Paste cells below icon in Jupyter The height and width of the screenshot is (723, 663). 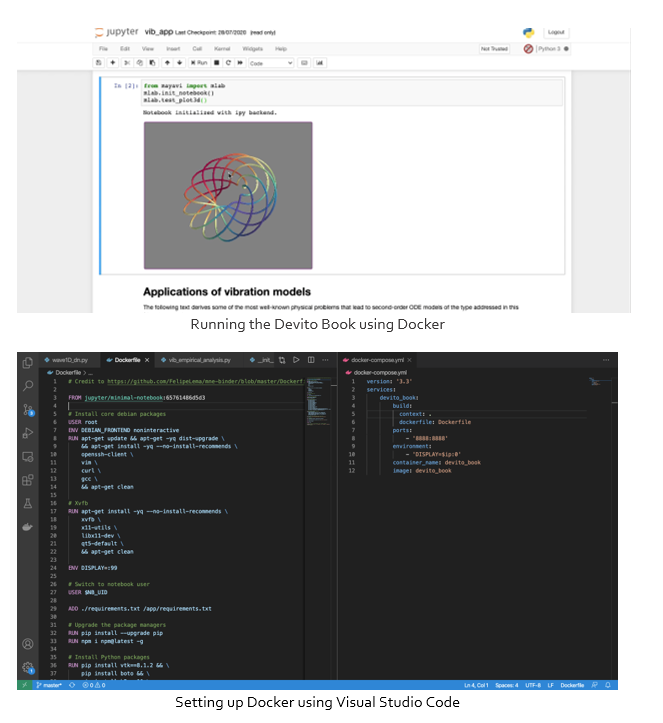click(x=153, y=63)
